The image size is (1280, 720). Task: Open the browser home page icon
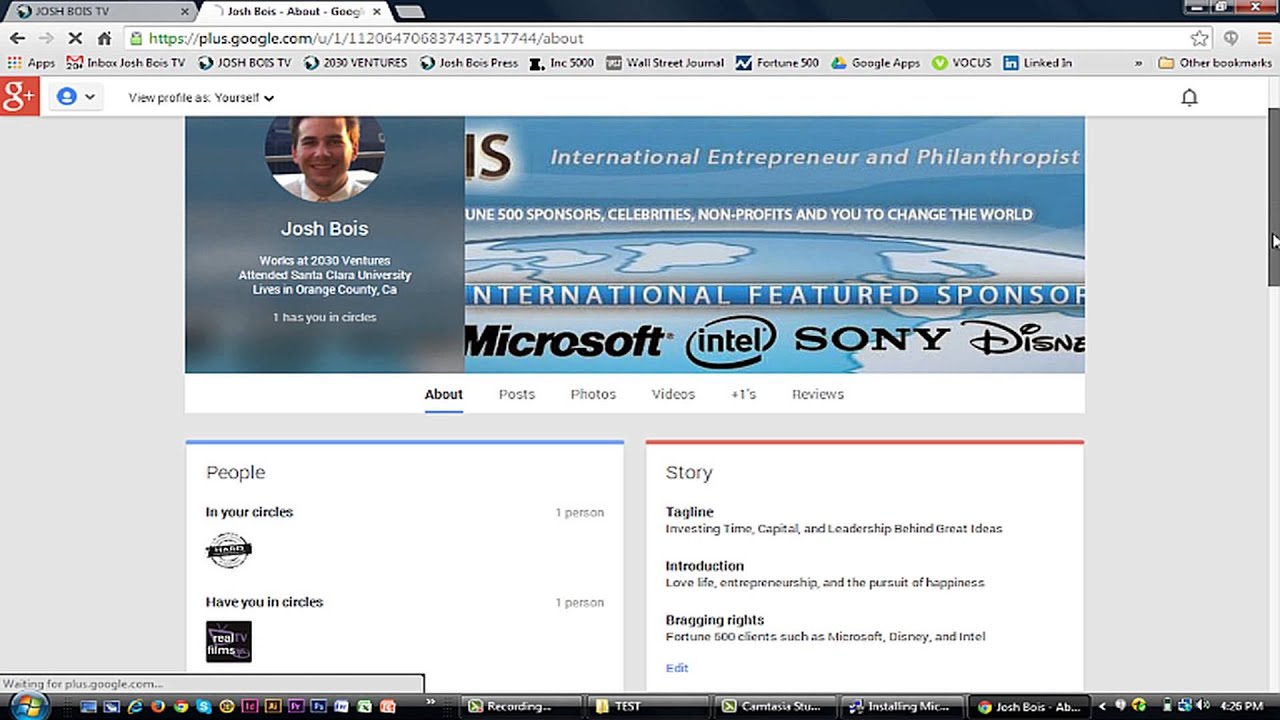point(104,38)
